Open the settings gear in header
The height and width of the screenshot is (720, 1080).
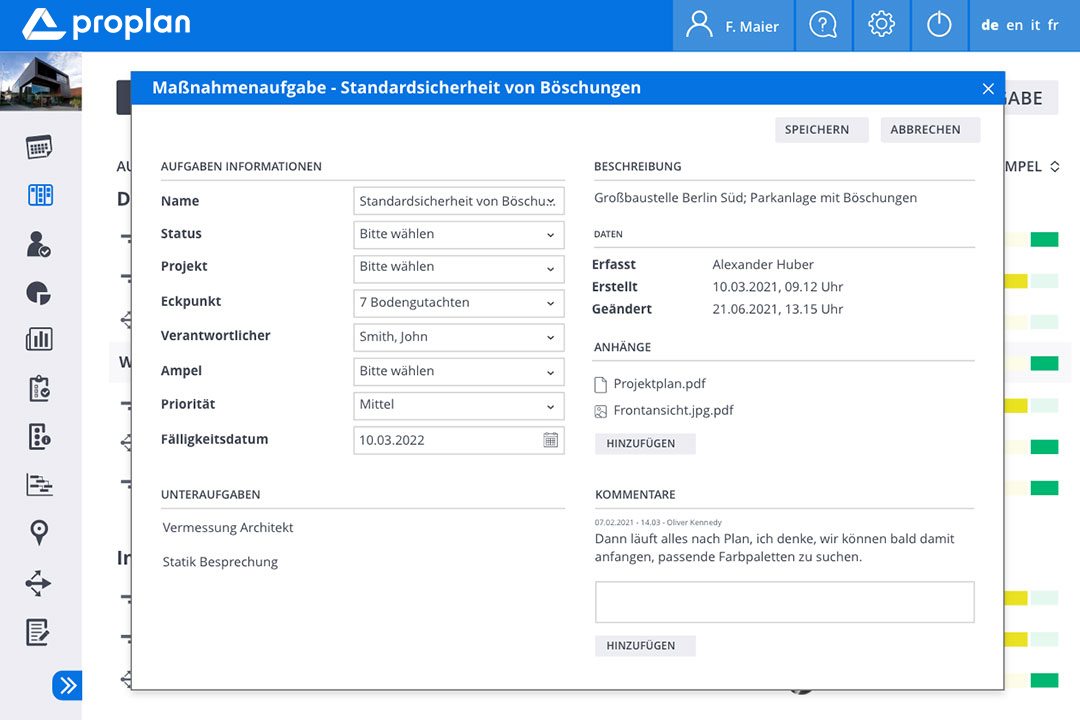[x=881, y=25]
